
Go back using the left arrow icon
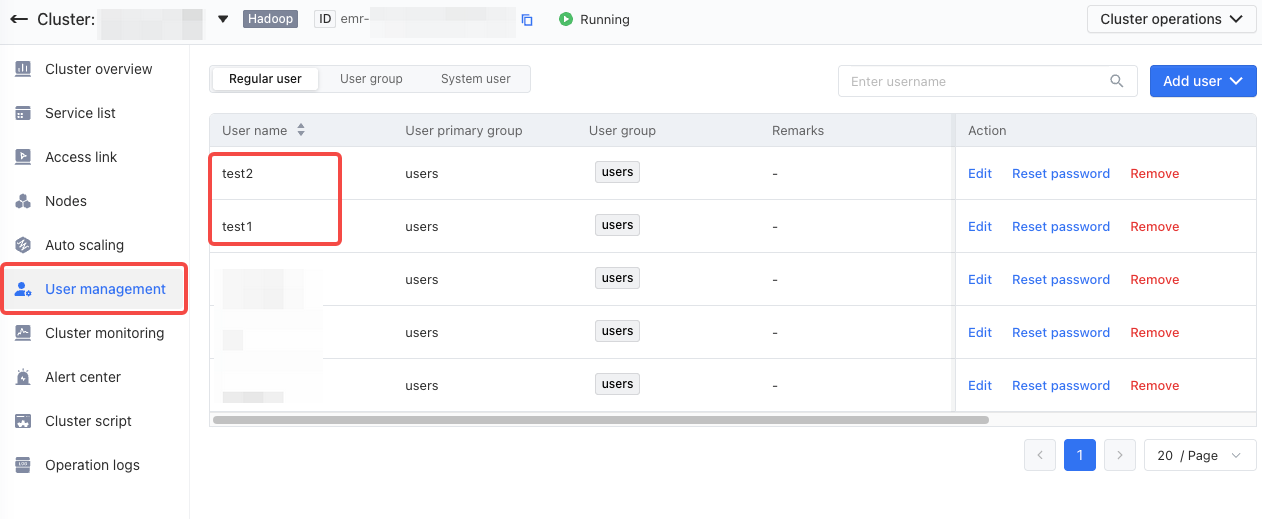[x=18, y=19]
